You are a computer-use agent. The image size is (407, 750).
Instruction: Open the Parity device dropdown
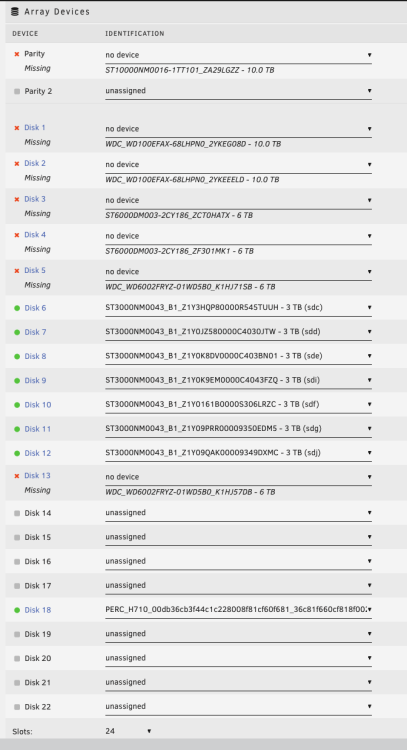pyautogui.click(x=239, y=55)
